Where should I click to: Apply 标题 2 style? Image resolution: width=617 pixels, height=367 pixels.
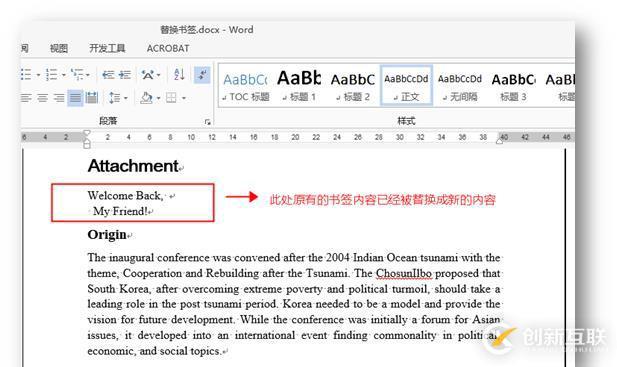(x=353, y=86)
